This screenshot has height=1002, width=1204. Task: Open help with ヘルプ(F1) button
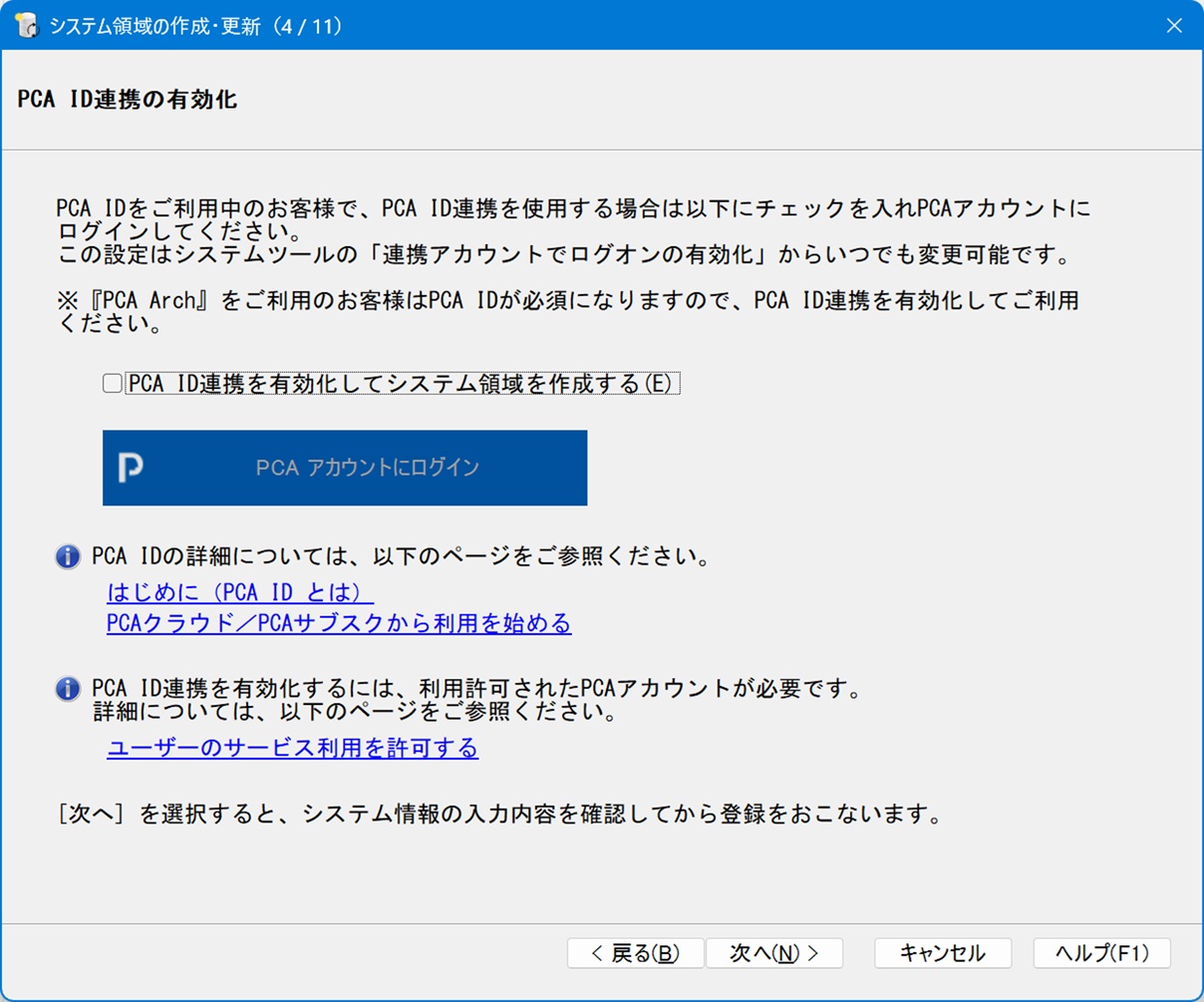point(1102,953)
